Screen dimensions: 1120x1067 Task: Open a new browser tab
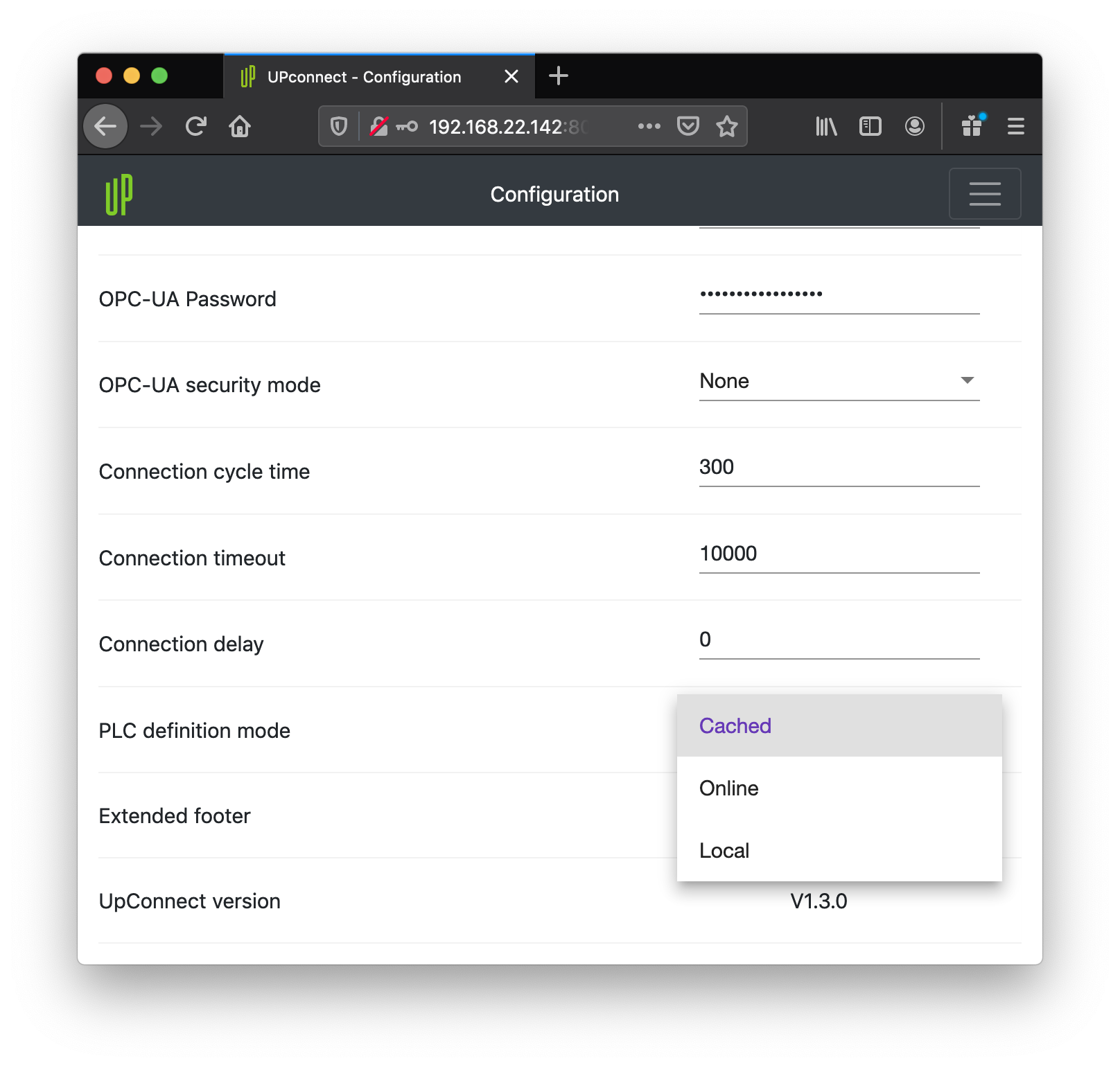[558, 76]
